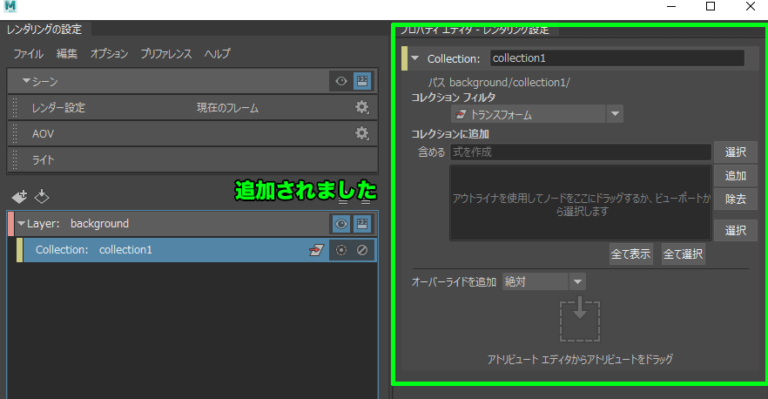This screenshot has height=399, width=768.
Task: Collapse the シーン section triangle
Action: (26, 81)
